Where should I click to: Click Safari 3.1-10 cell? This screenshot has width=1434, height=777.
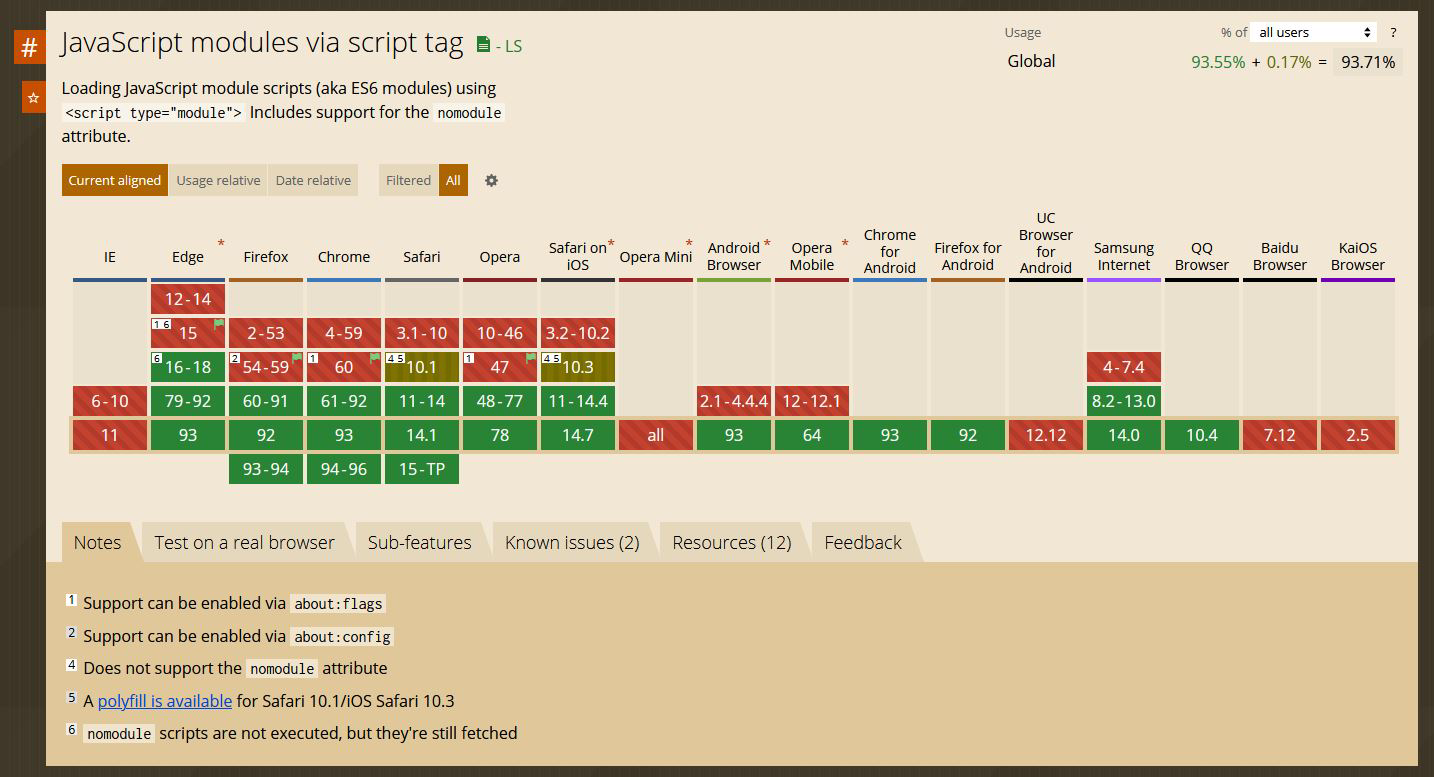(x=422, y=333)
